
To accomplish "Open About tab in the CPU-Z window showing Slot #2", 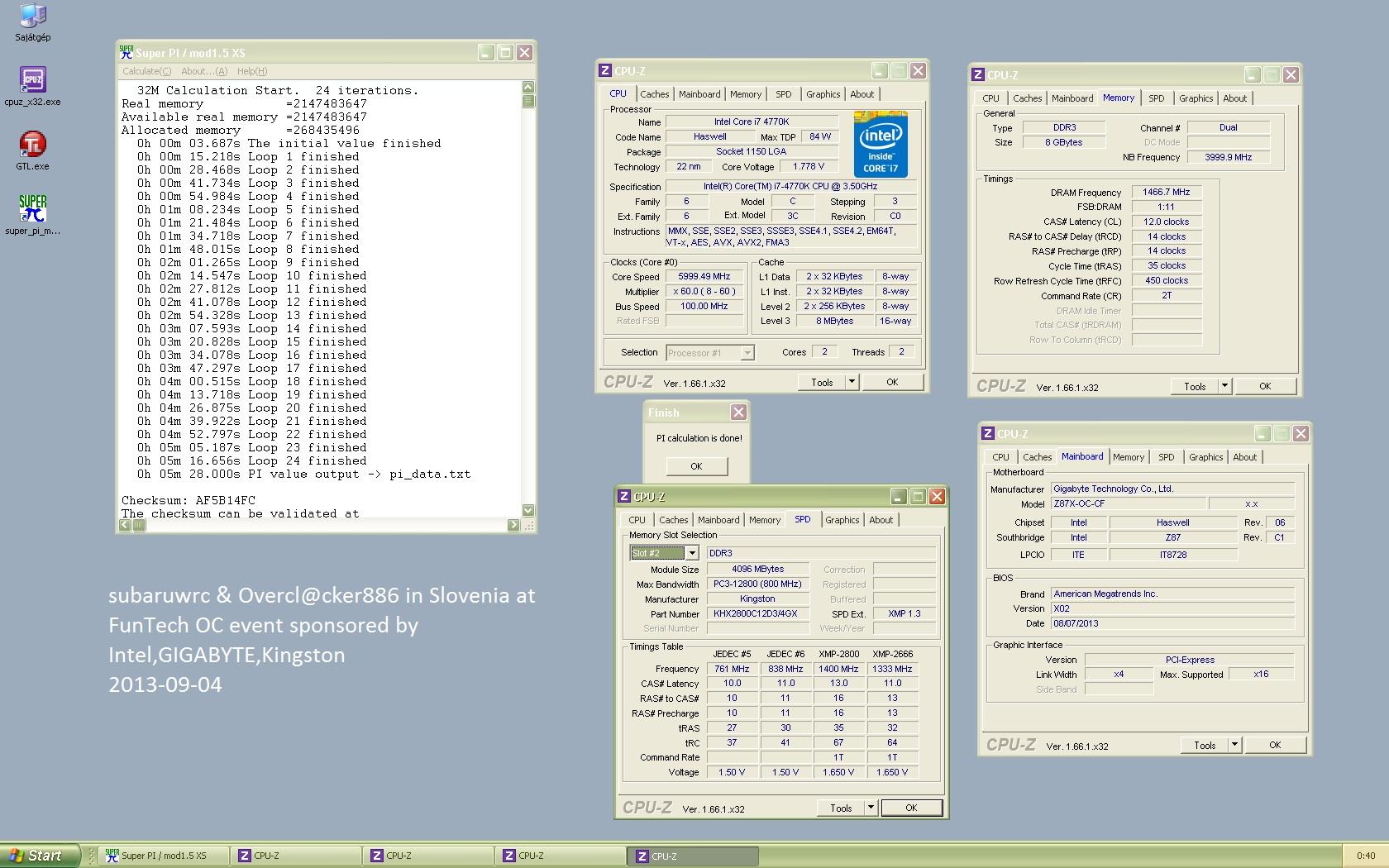I will [x=881, y=520].
